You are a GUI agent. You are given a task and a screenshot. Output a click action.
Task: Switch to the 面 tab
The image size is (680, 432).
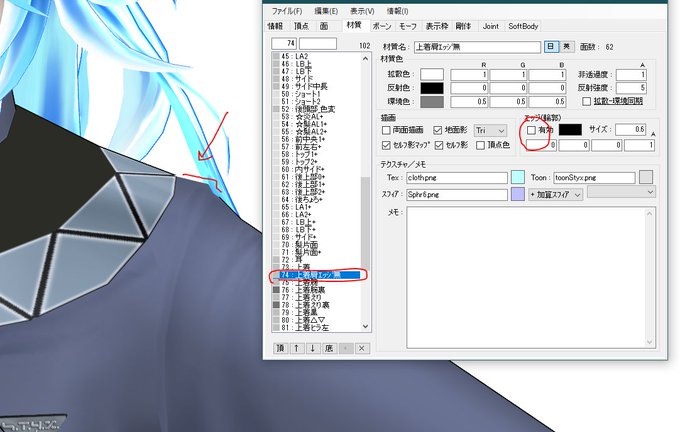324,26
